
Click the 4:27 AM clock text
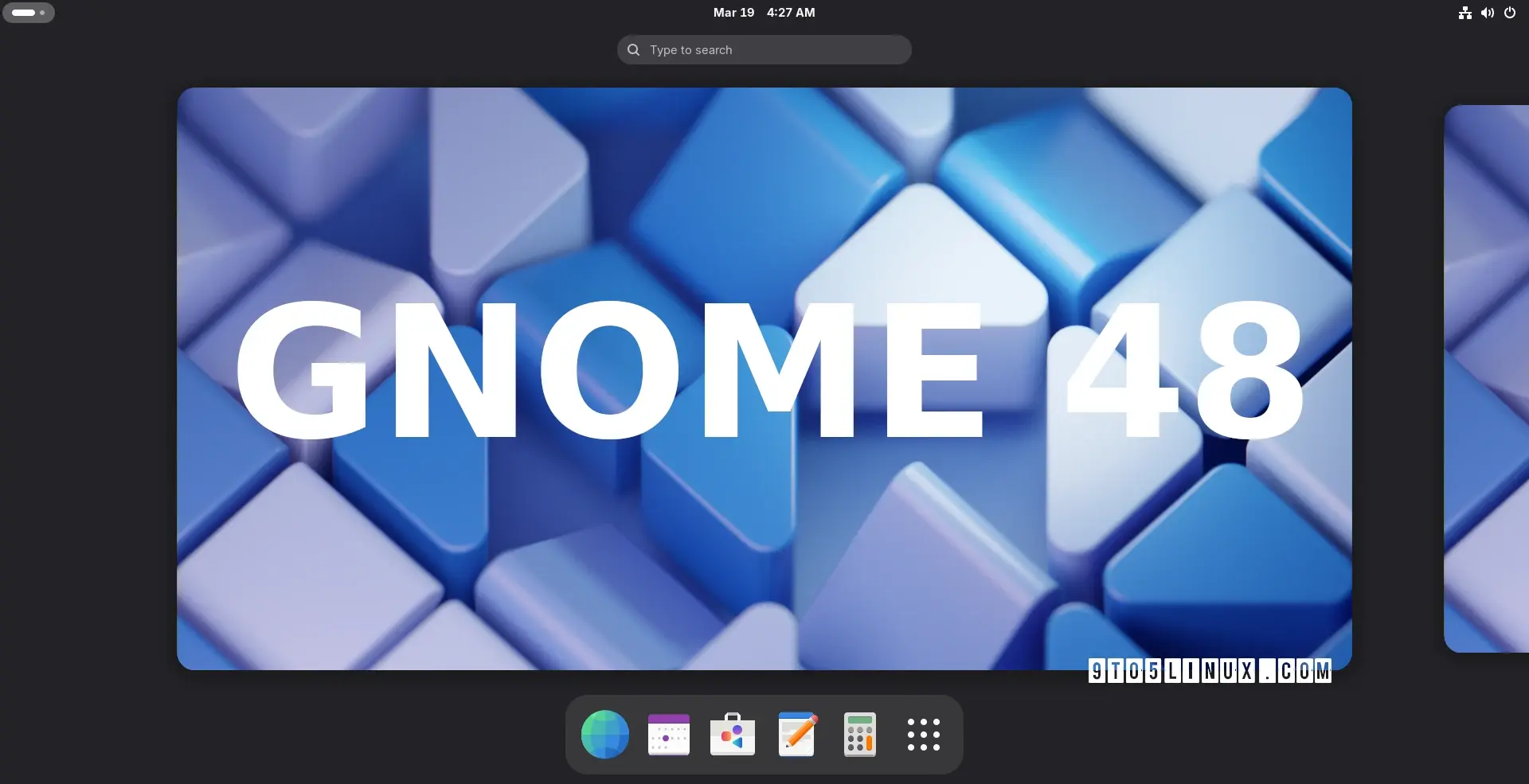[791, 13]
